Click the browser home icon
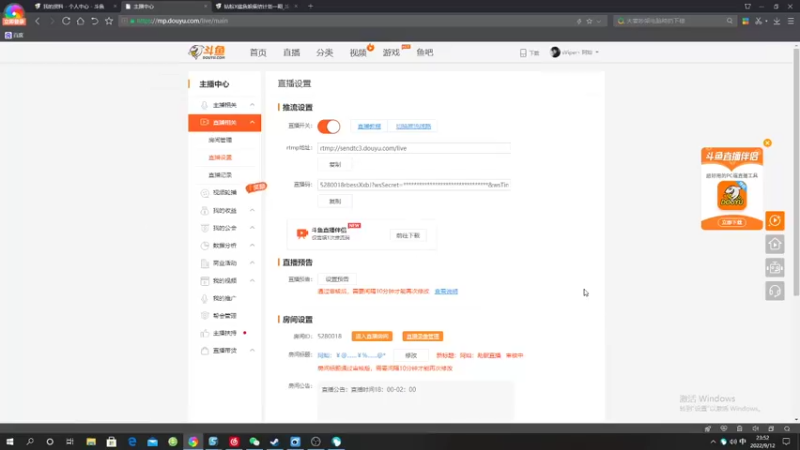 pyautogui.click(x=80, y=21)
